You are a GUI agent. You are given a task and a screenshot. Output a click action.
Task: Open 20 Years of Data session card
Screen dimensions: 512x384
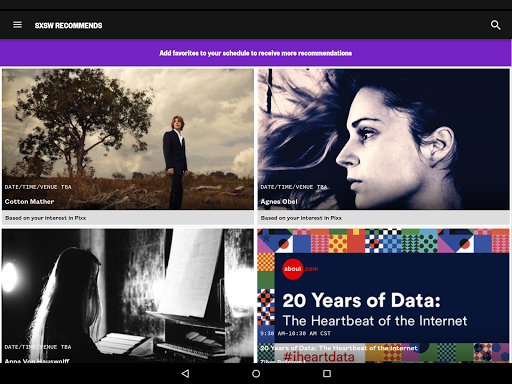click(384, 296)
